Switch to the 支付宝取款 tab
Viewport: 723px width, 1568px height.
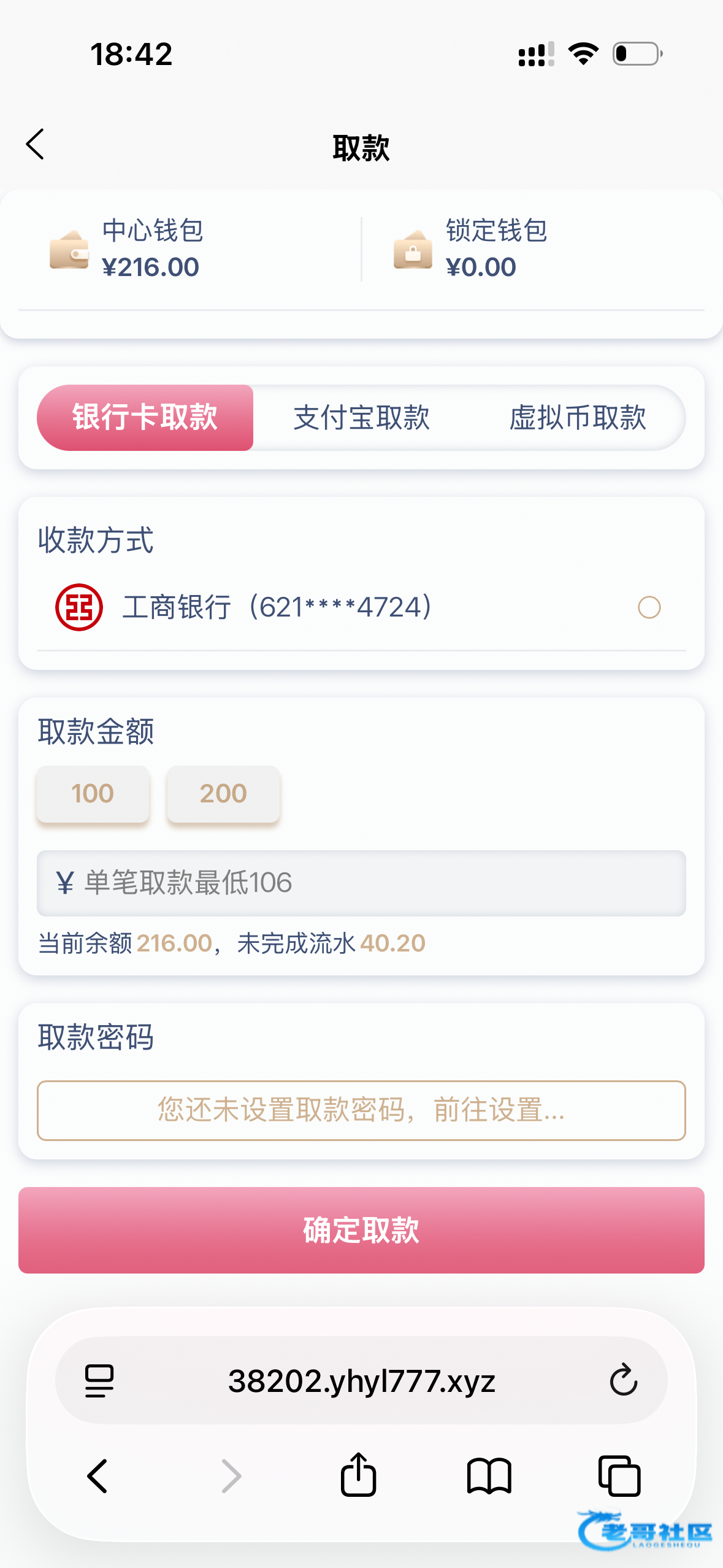point(361,418)
